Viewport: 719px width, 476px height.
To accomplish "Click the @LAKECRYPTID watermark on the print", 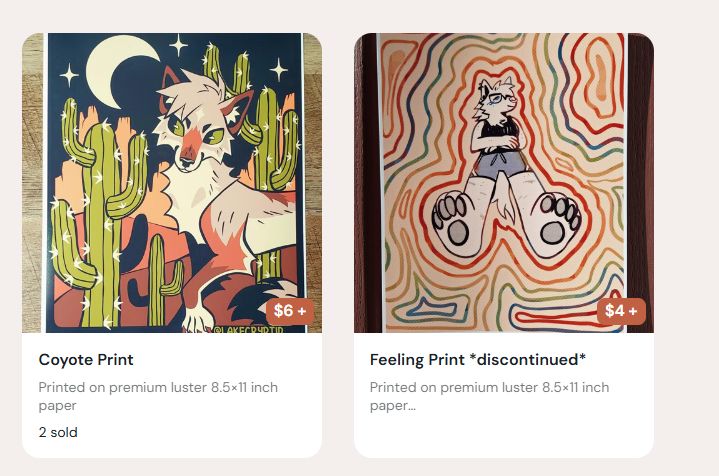I will [x=248, y=329].
